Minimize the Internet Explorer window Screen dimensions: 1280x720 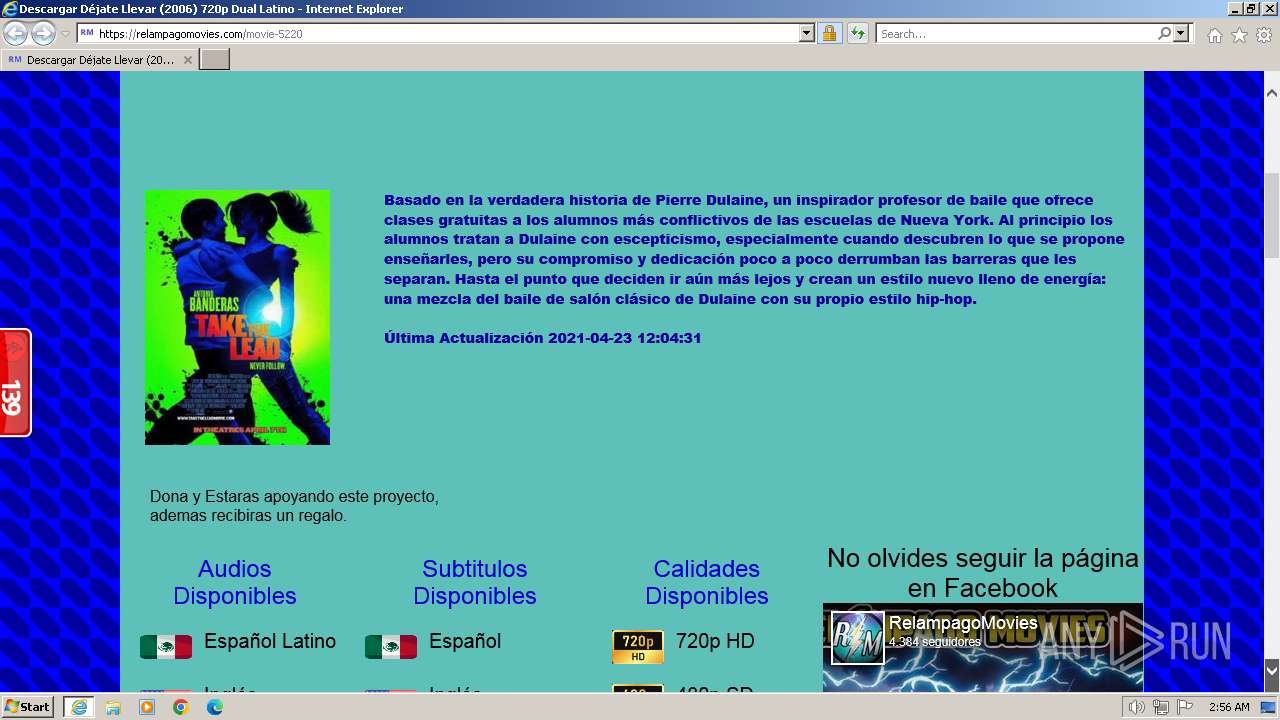click(1235, 9)
